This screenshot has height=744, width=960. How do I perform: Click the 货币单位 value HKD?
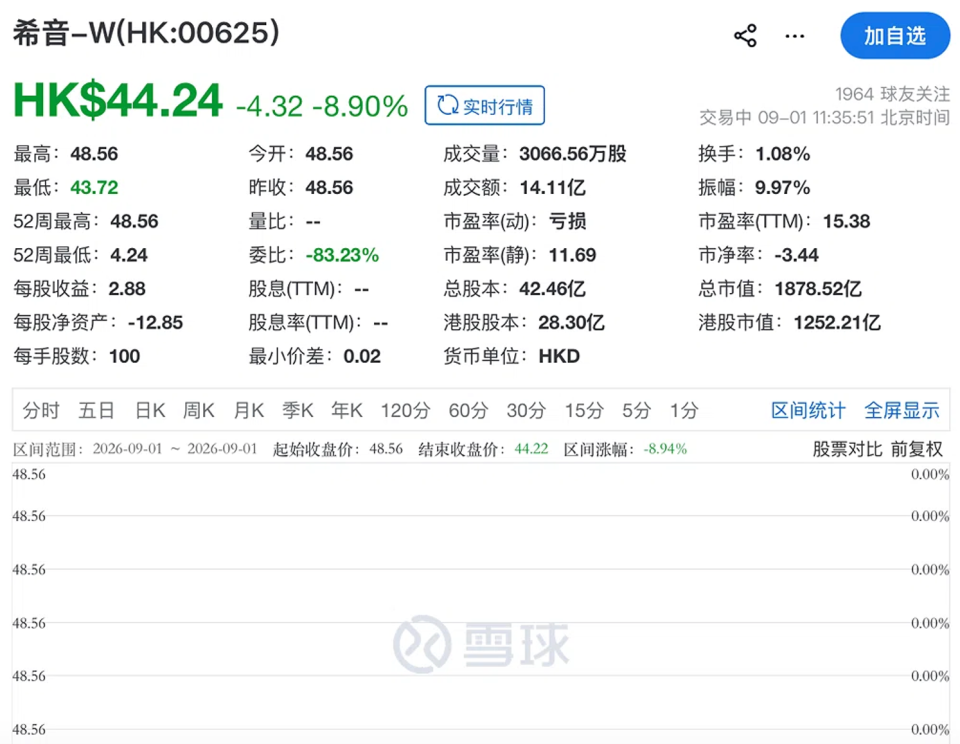pos(559,356)
